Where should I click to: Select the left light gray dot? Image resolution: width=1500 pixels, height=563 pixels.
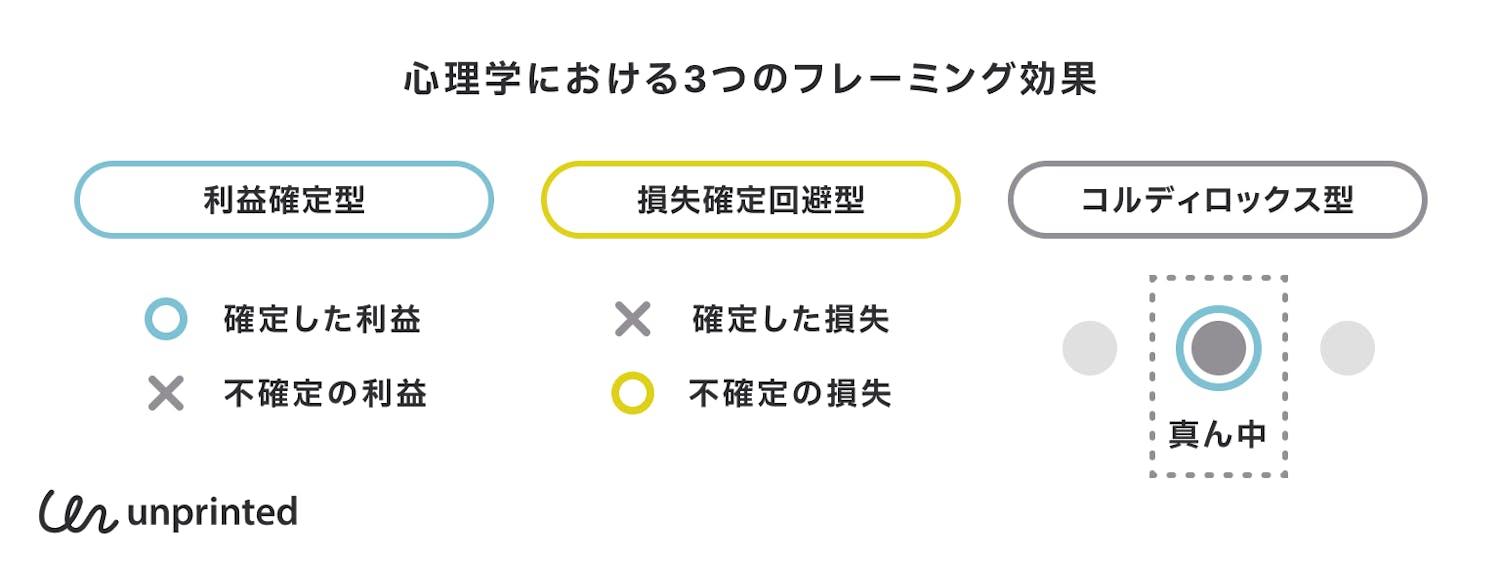coord(1089,348)
